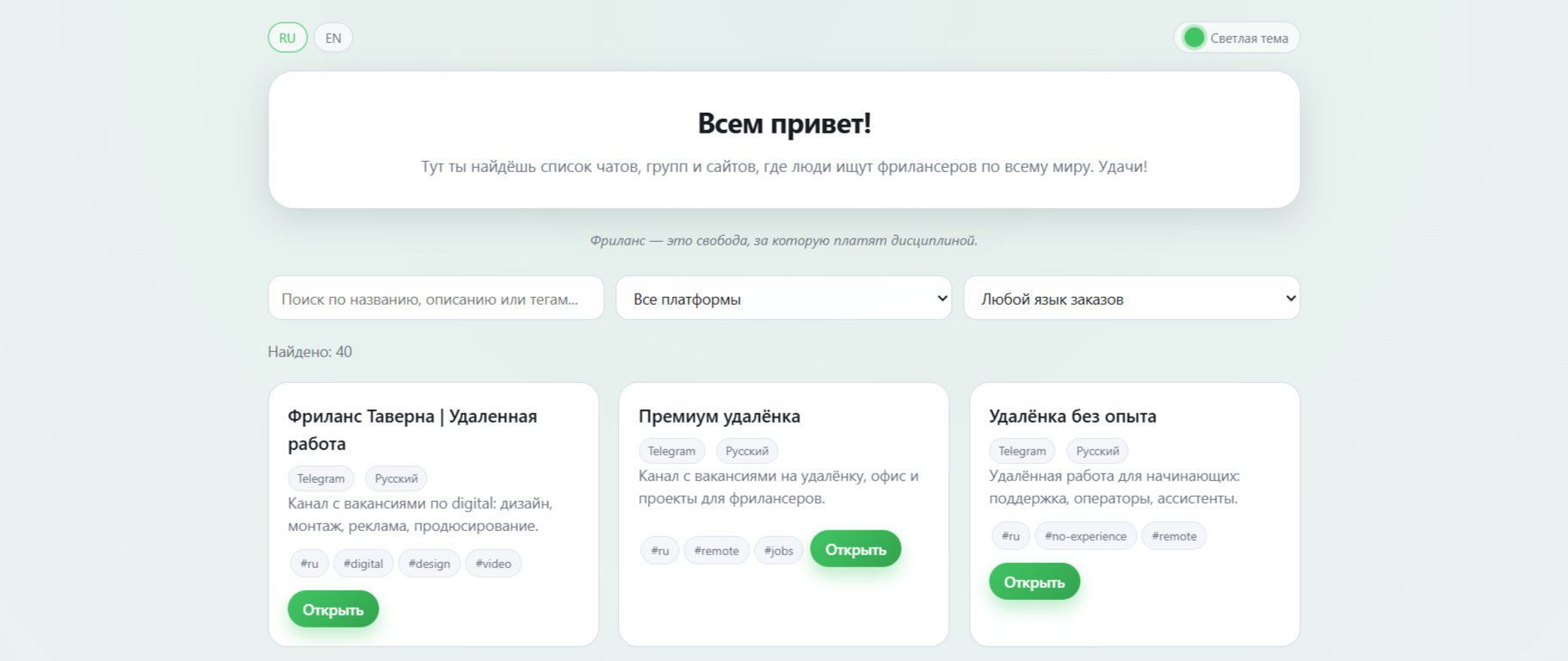1568x661 pixels.
Task: Click the Всем привет! heading
Action: (x=784, y=124)
